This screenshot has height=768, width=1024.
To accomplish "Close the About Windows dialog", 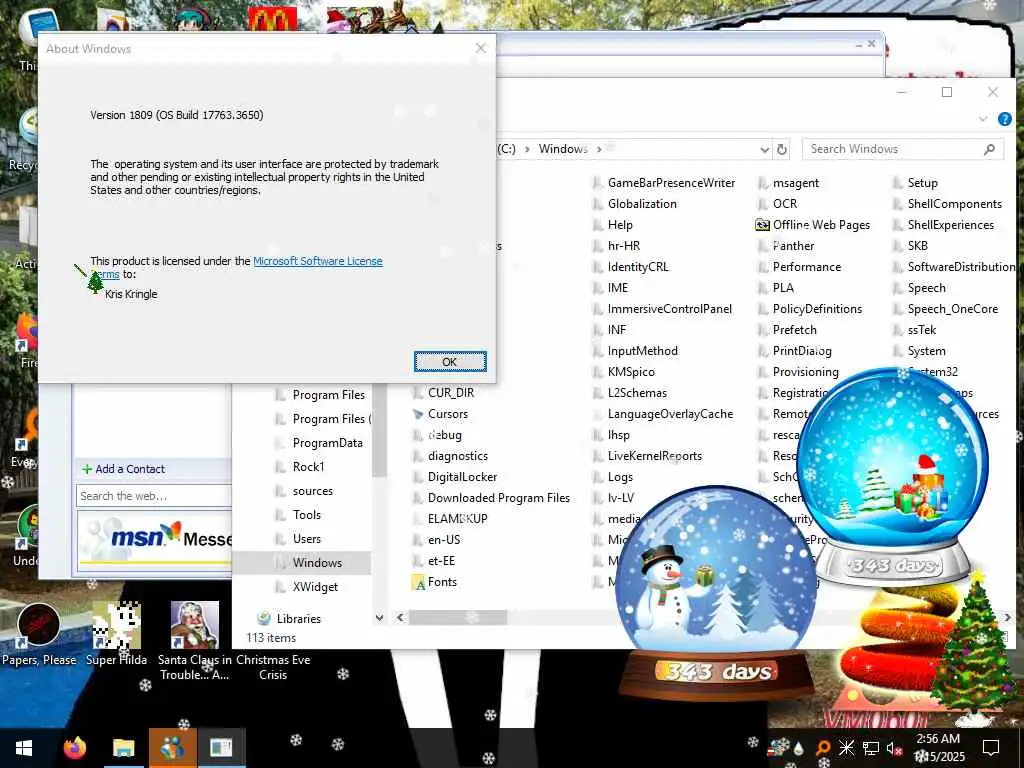I will click(x=481, y=48).
